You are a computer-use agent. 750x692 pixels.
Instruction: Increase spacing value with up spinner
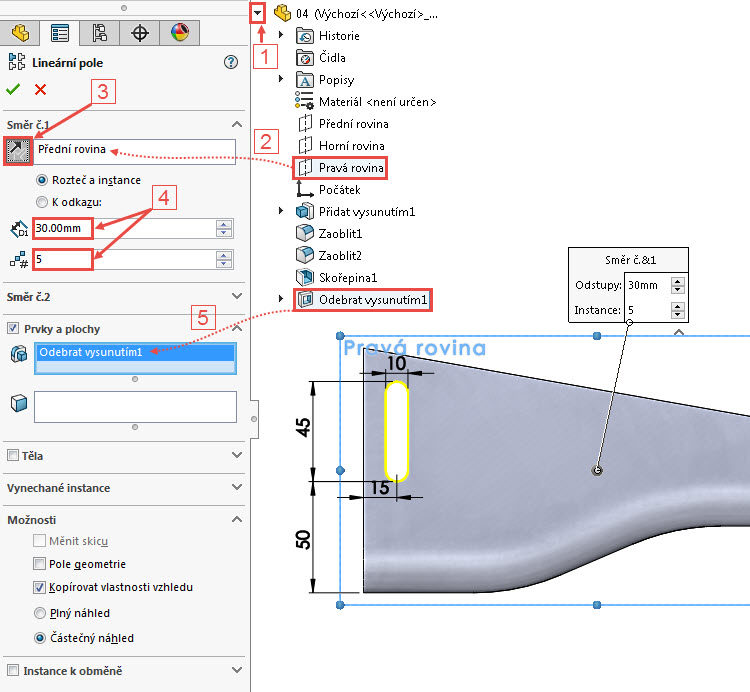click(x=224, y=224)
